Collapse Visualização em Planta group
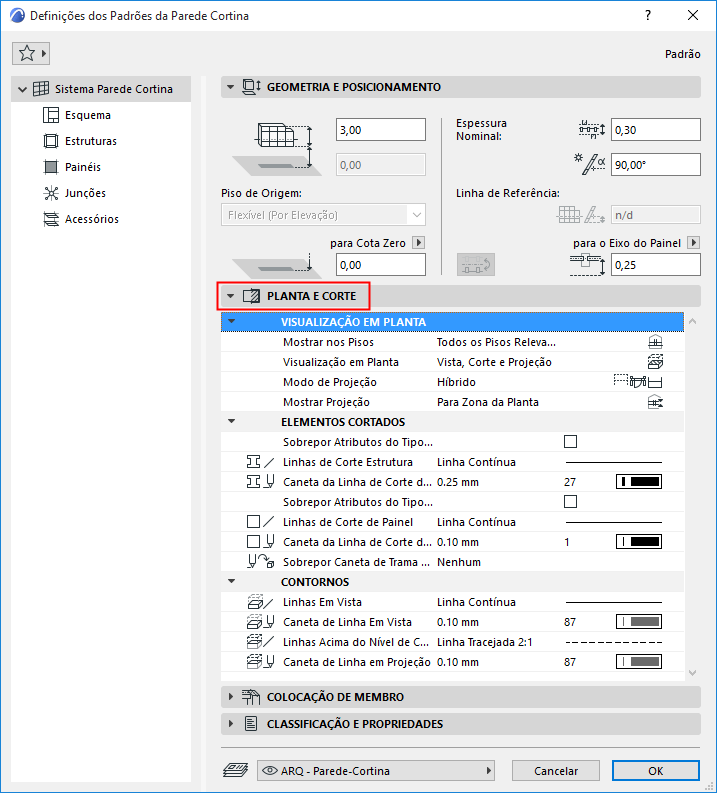 coord(232,321)
